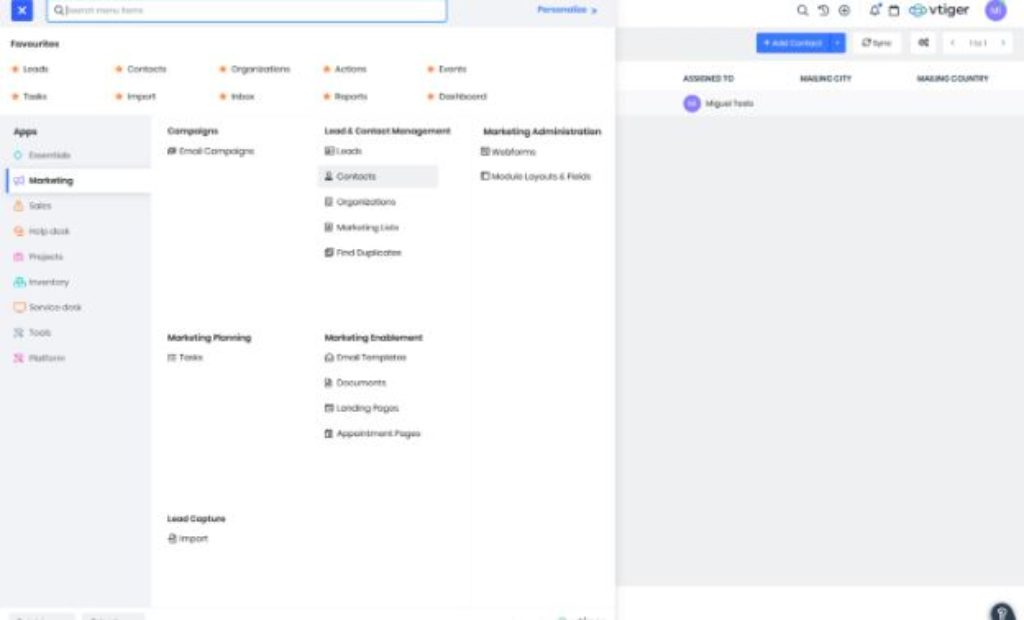Click the user profile avatar

pos(995,10)
